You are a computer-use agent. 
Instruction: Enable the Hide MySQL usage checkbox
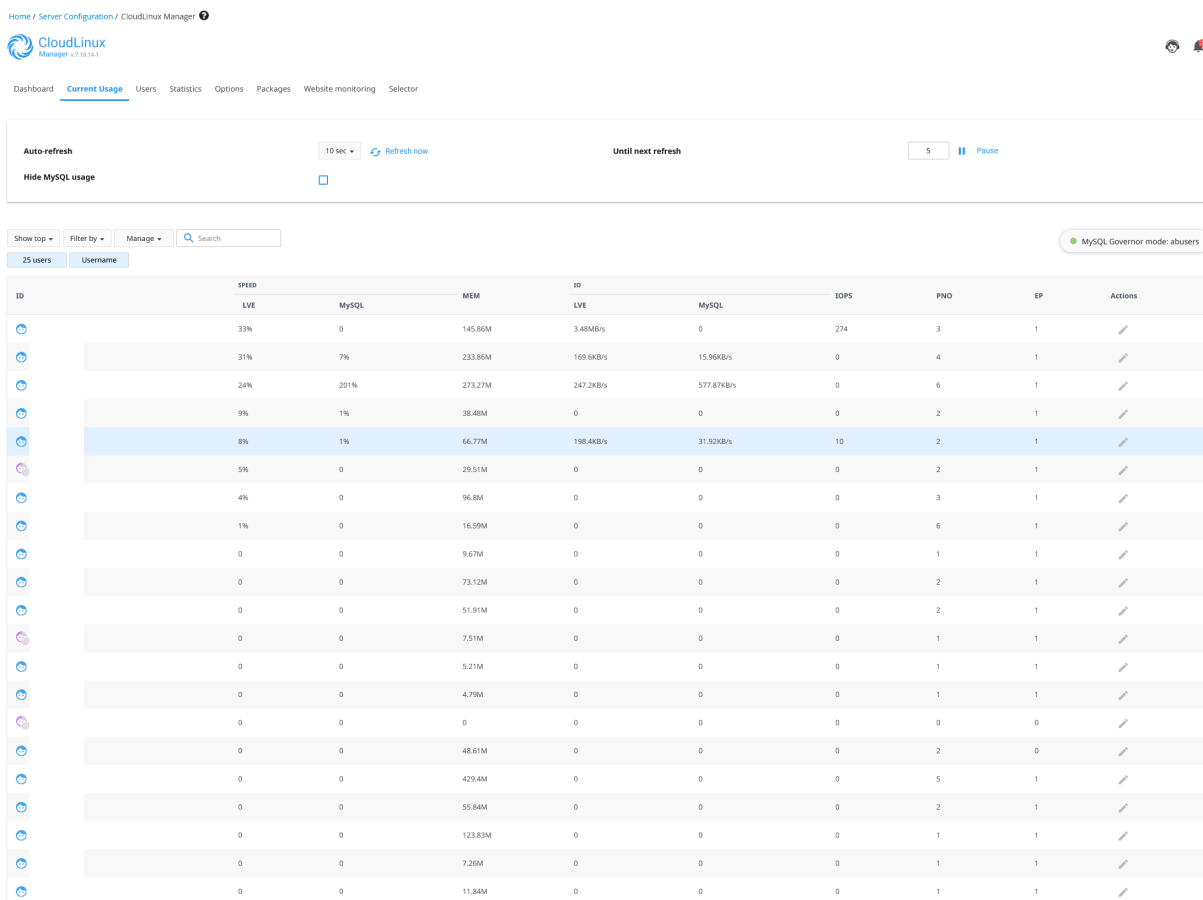[323, 180]
